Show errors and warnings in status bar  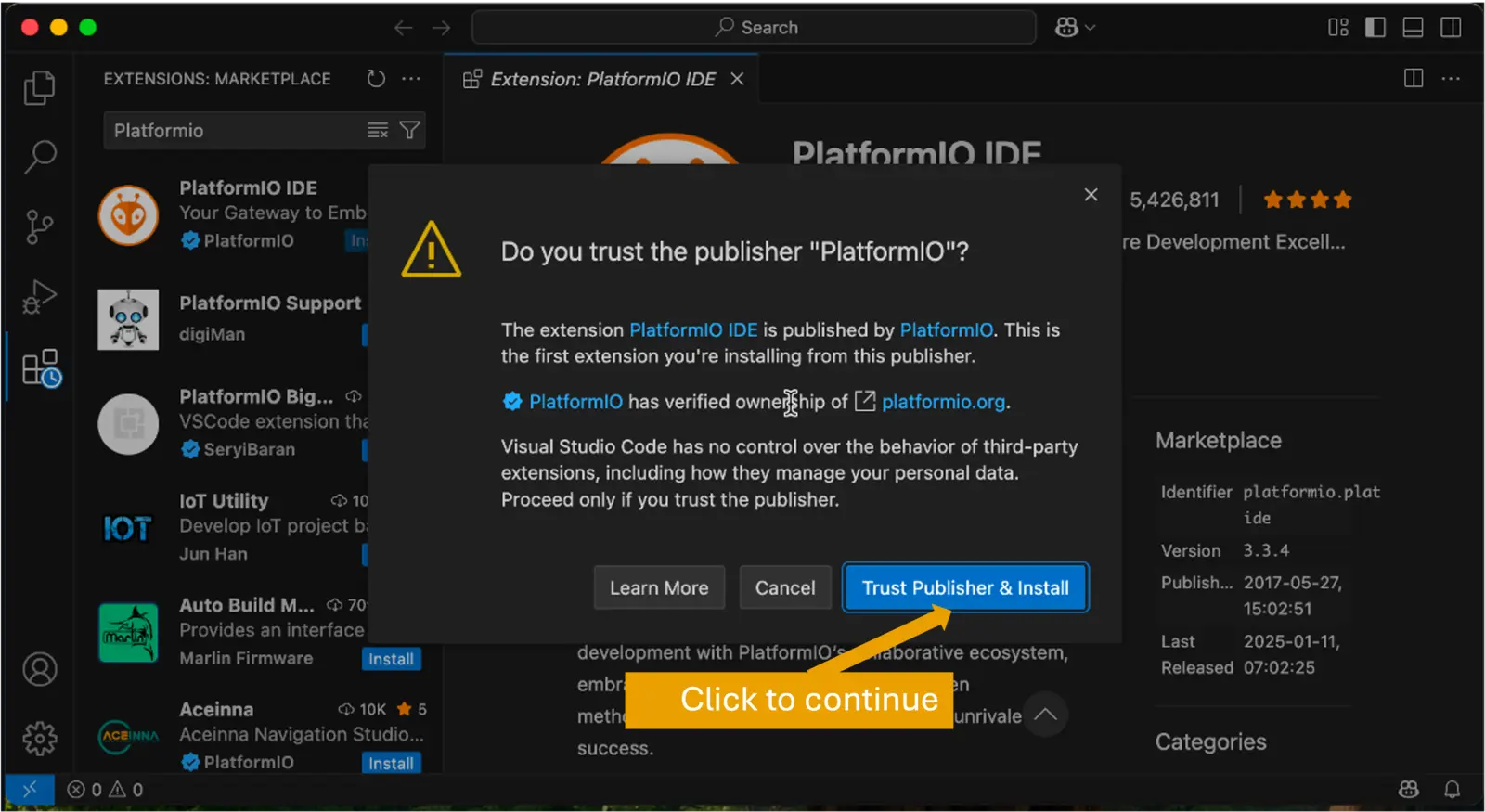click(x=105, y=790)
